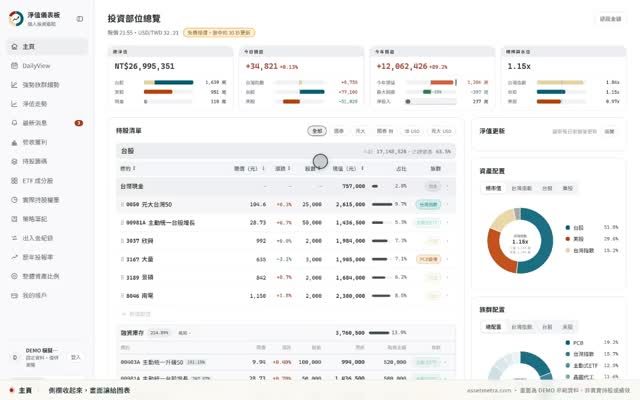Image resolution: width=640 pixels, height=400 pixels.
Task: Sort holdings by the 標的 column
Action: pos(128,169)
